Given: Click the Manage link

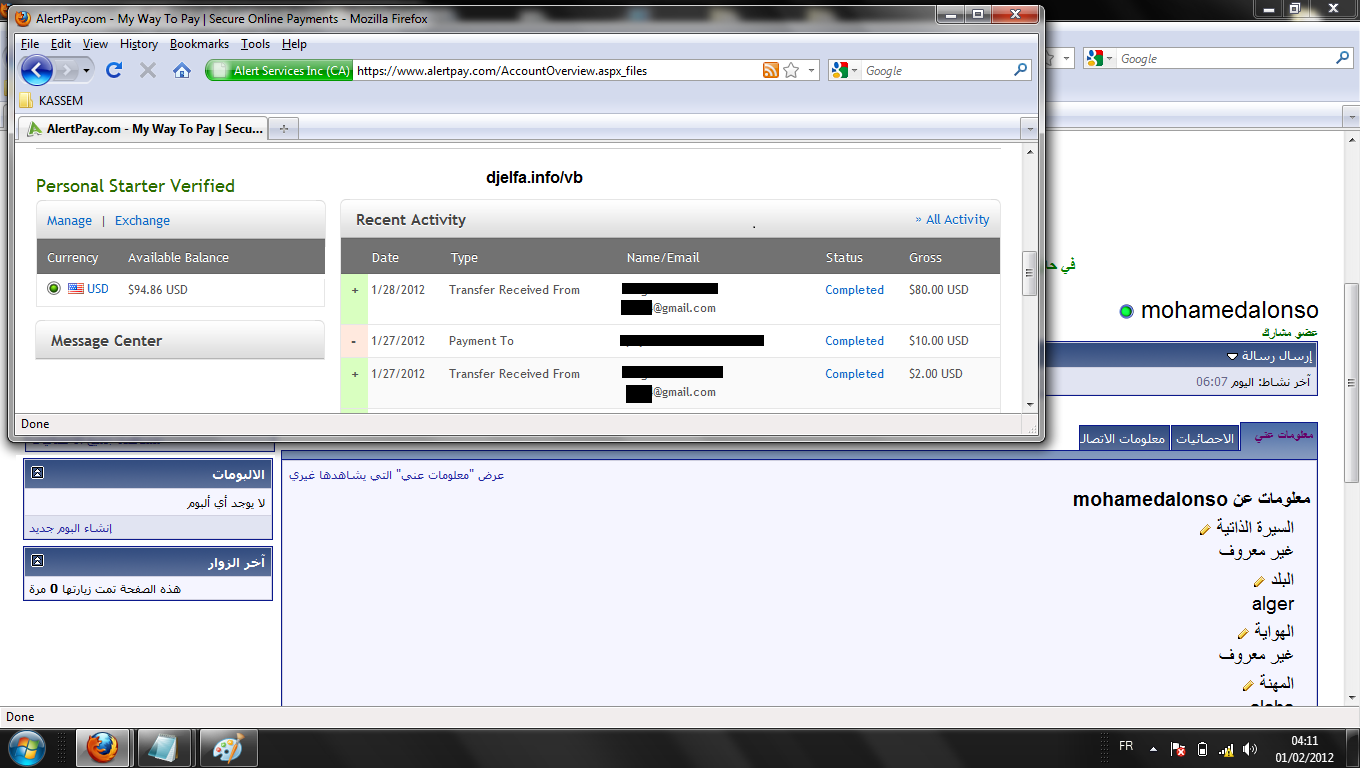Looking at the screenshot, I should coord(69,221).
